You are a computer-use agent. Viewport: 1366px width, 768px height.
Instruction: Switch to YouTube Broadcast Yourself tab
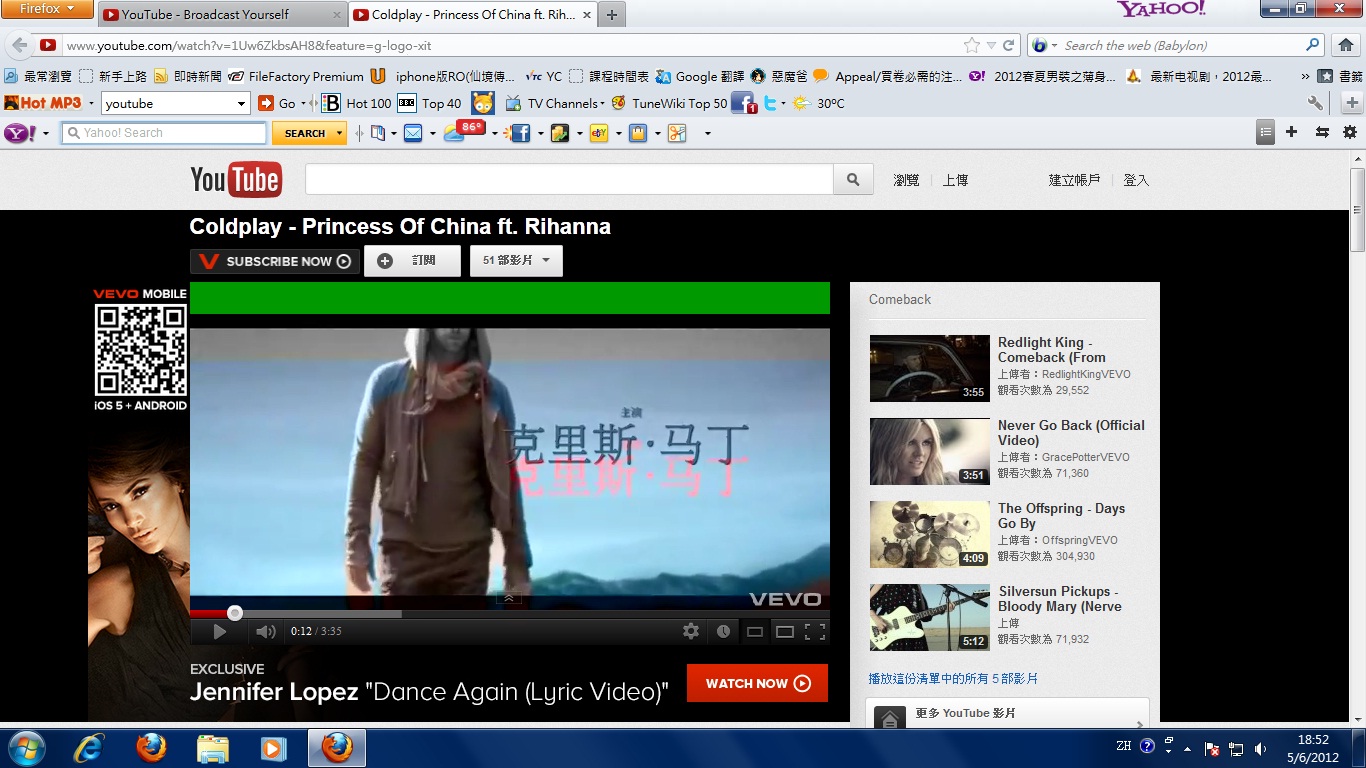click(x=222, y=14)
